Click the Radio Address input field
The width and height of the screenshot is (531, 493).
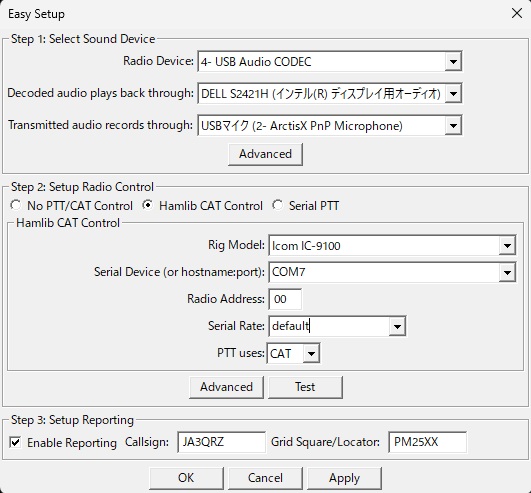click(285, 299)
